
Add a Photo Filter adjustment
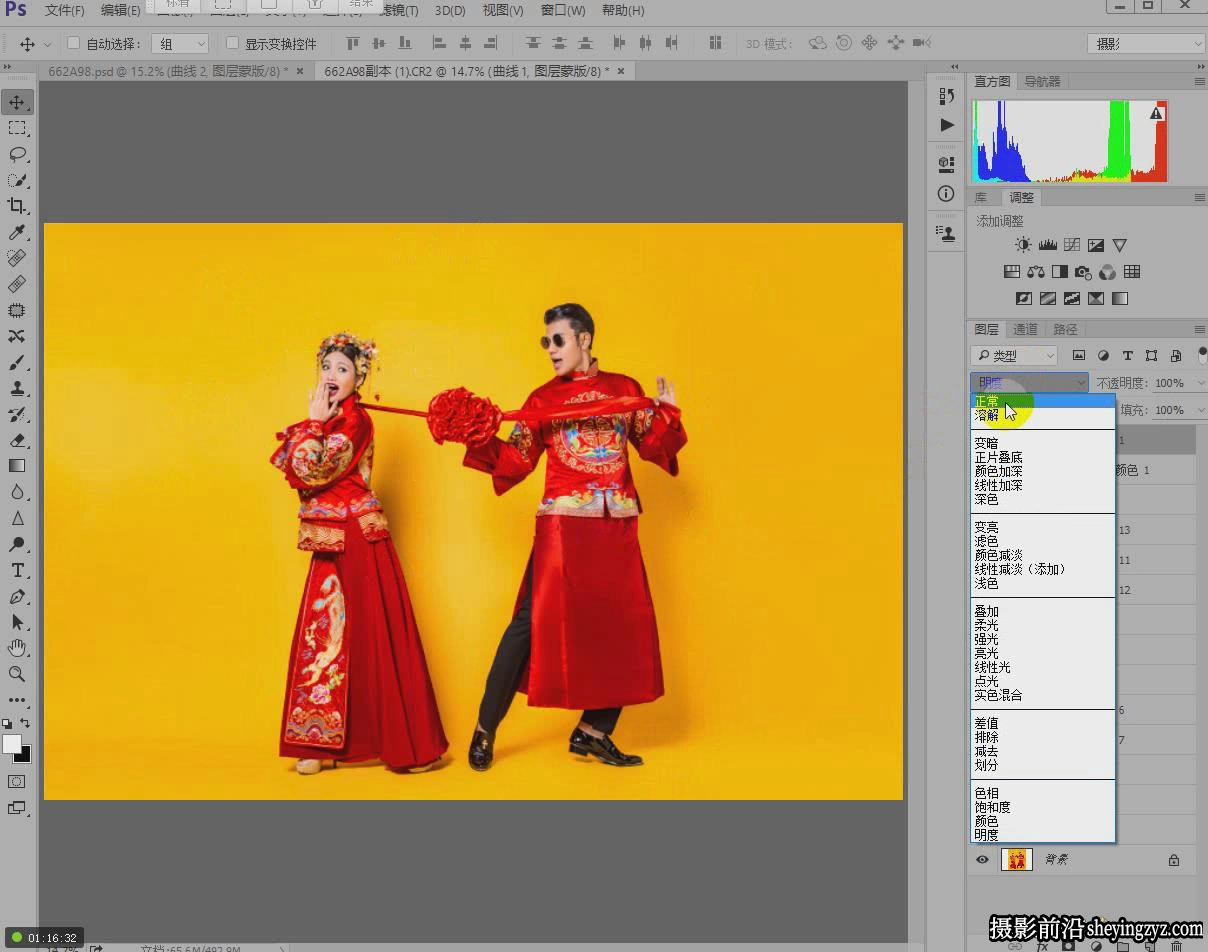tap(1084, 272)
